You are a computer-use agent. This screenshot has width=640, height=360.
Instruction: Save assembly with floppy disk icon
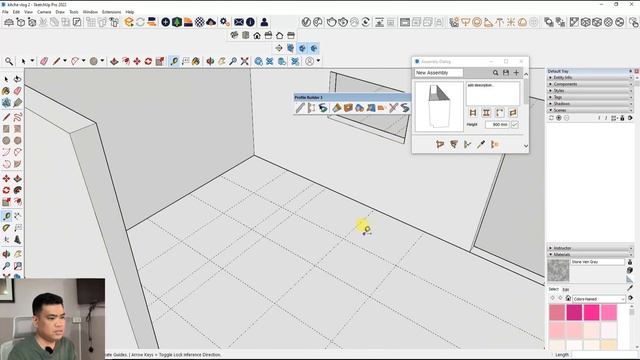506,73
